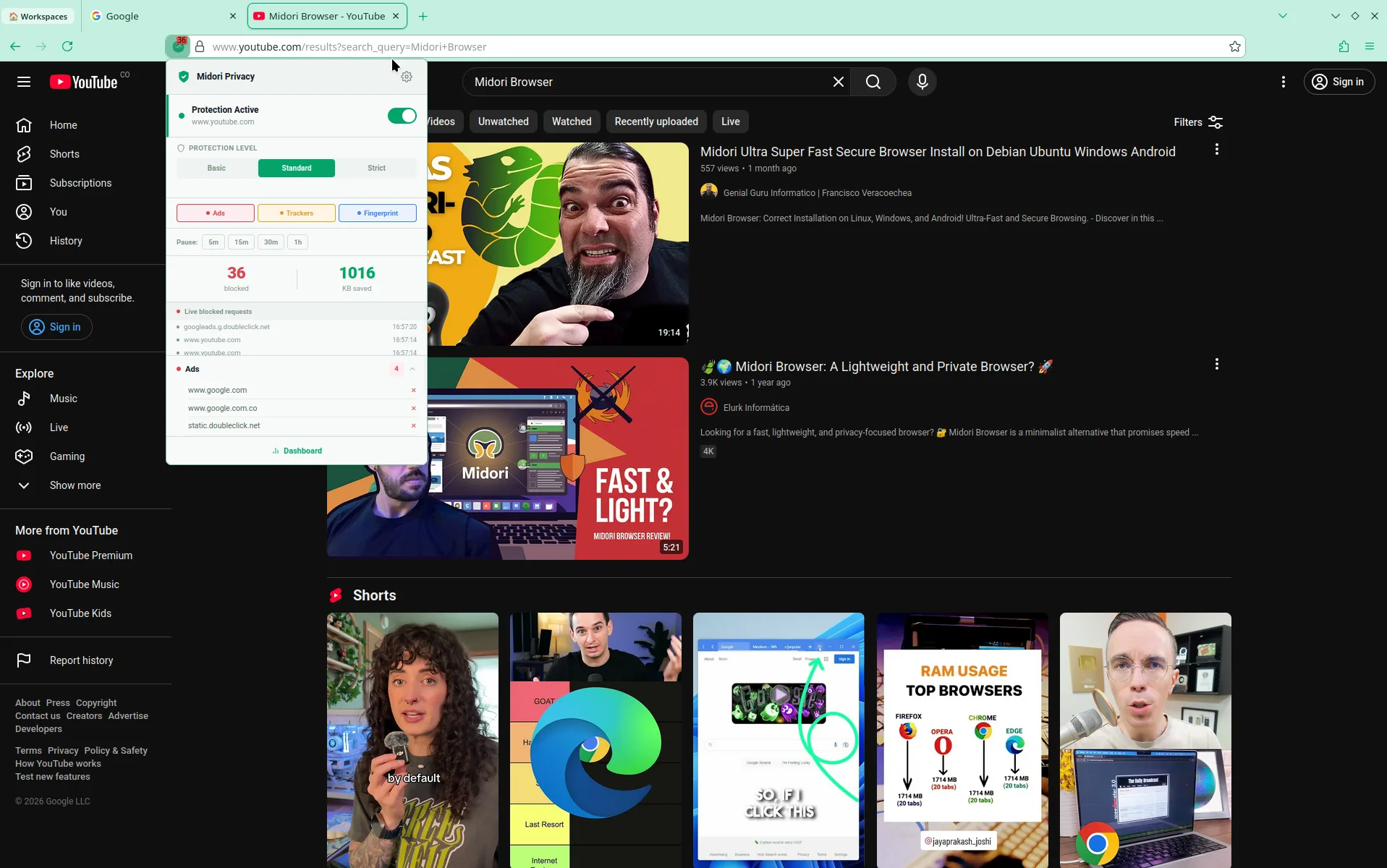
Task: Open Elurk Informática channel
Action: (756, 408)
